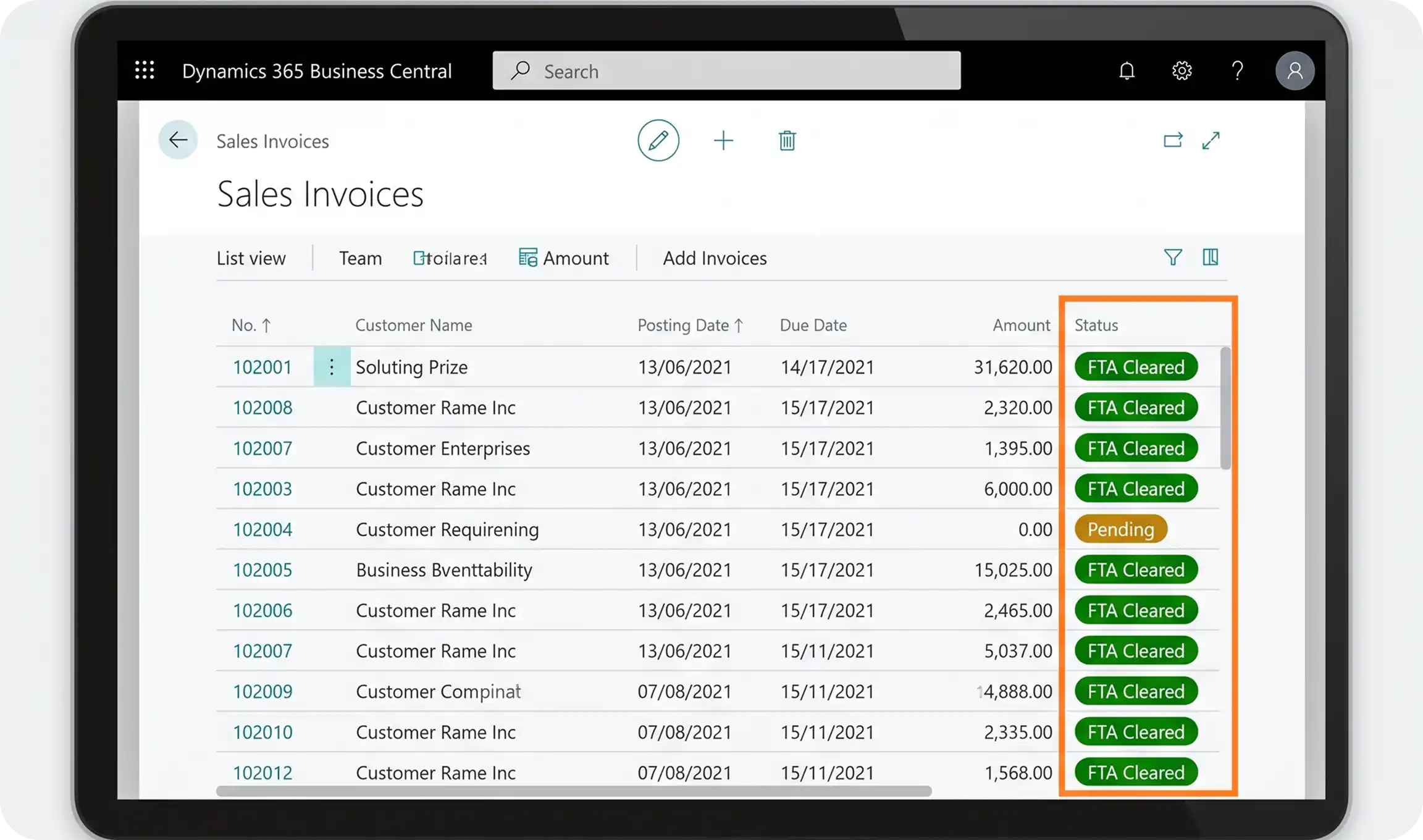Click the edit pencil icon

coord(658,140)
